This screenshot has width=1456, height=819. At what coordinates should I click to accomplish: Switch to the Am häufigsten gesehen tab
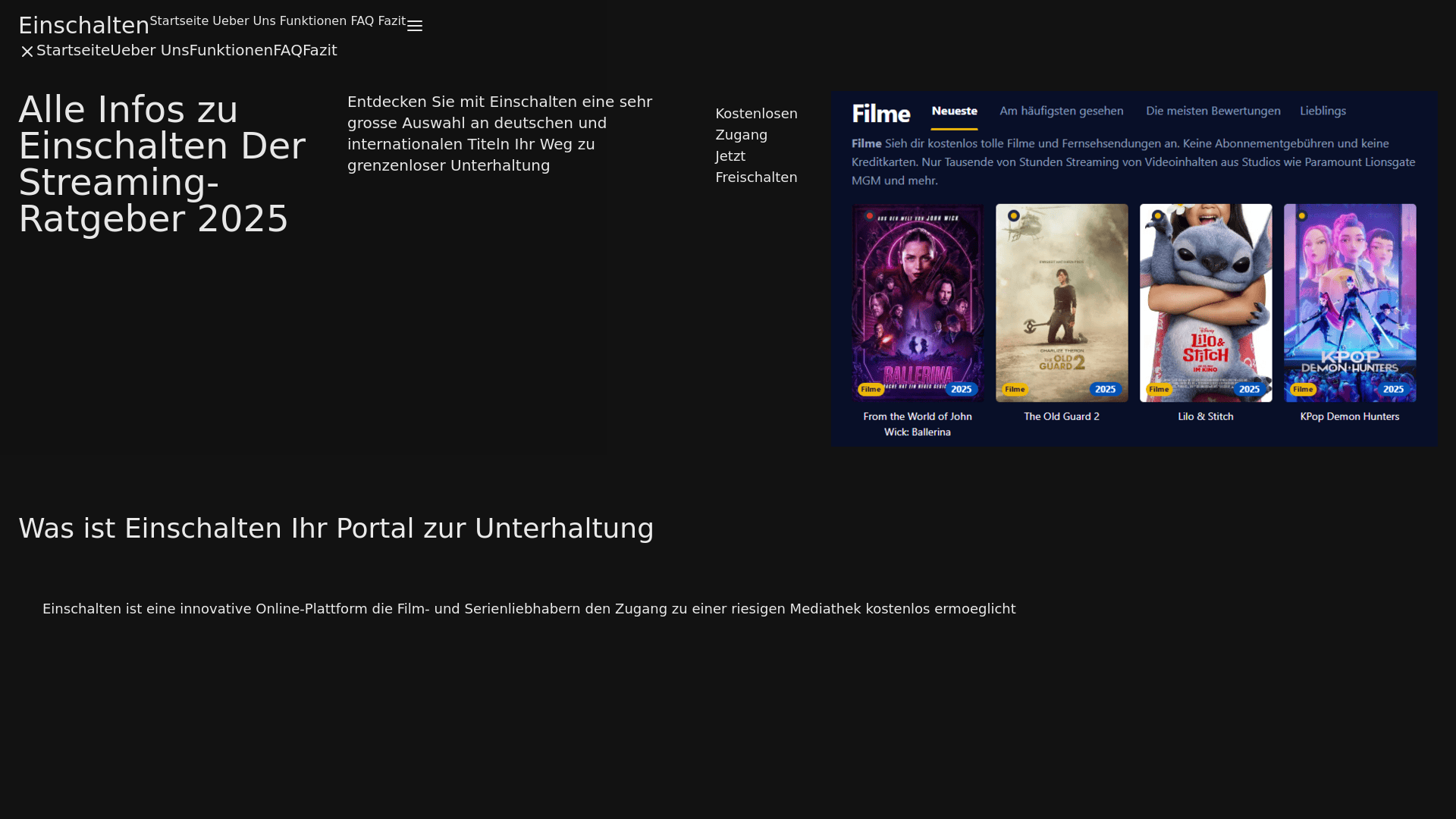click(x=1061, y=111)
